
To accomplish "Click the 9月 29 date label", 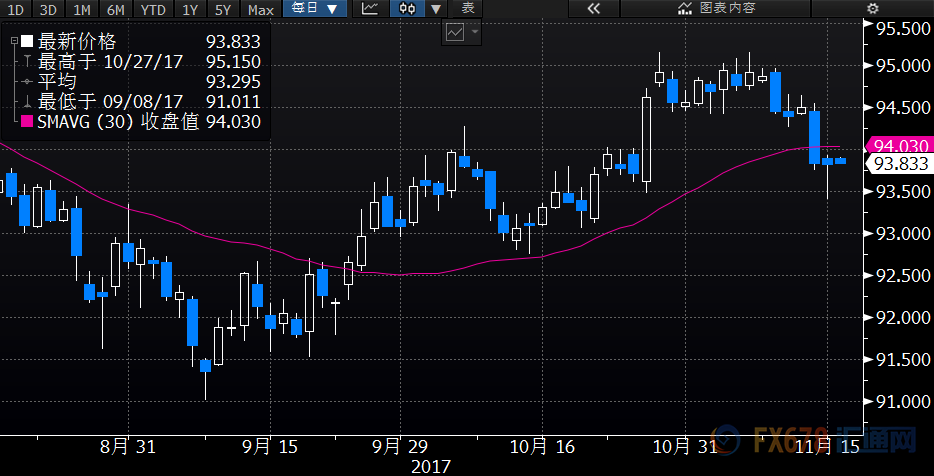I will [400, 446].
